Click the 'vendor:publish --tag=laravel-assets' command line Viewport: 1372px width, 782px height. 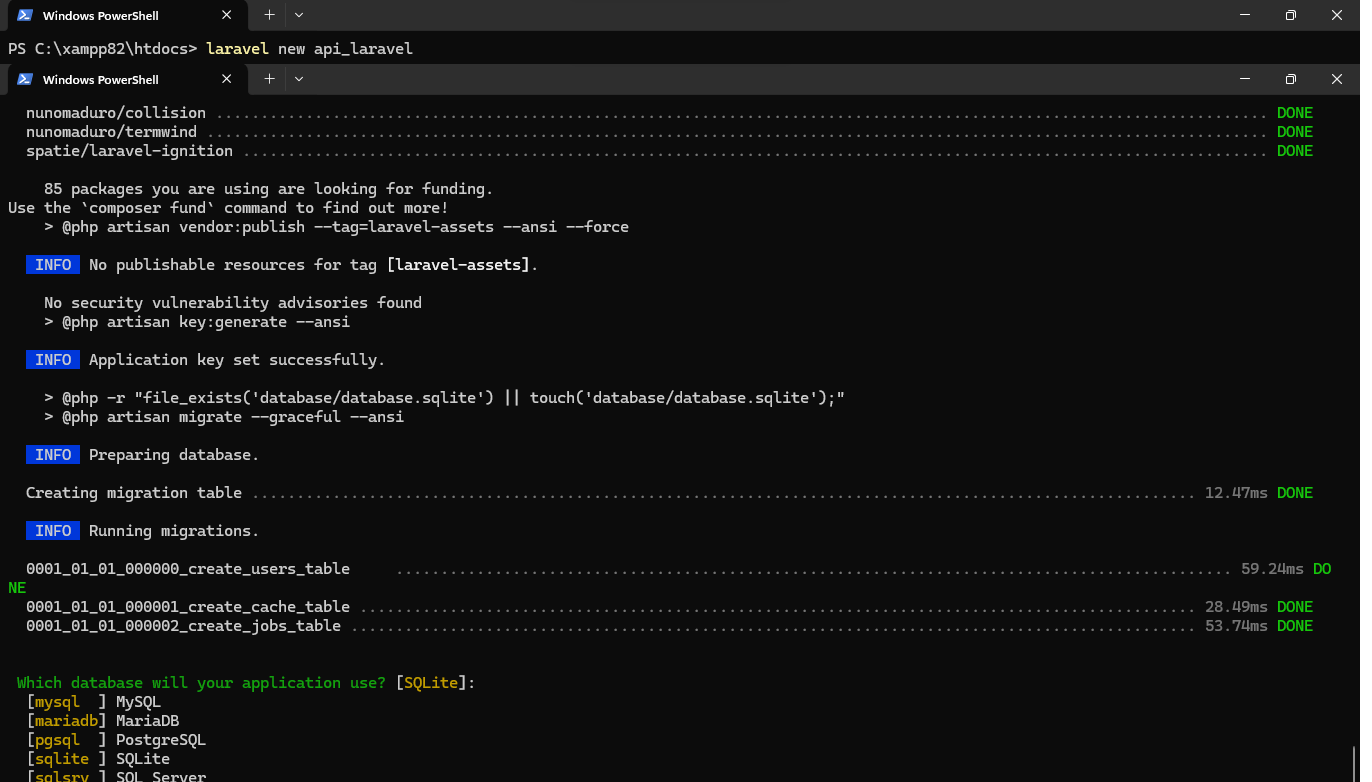pos(336,227)
